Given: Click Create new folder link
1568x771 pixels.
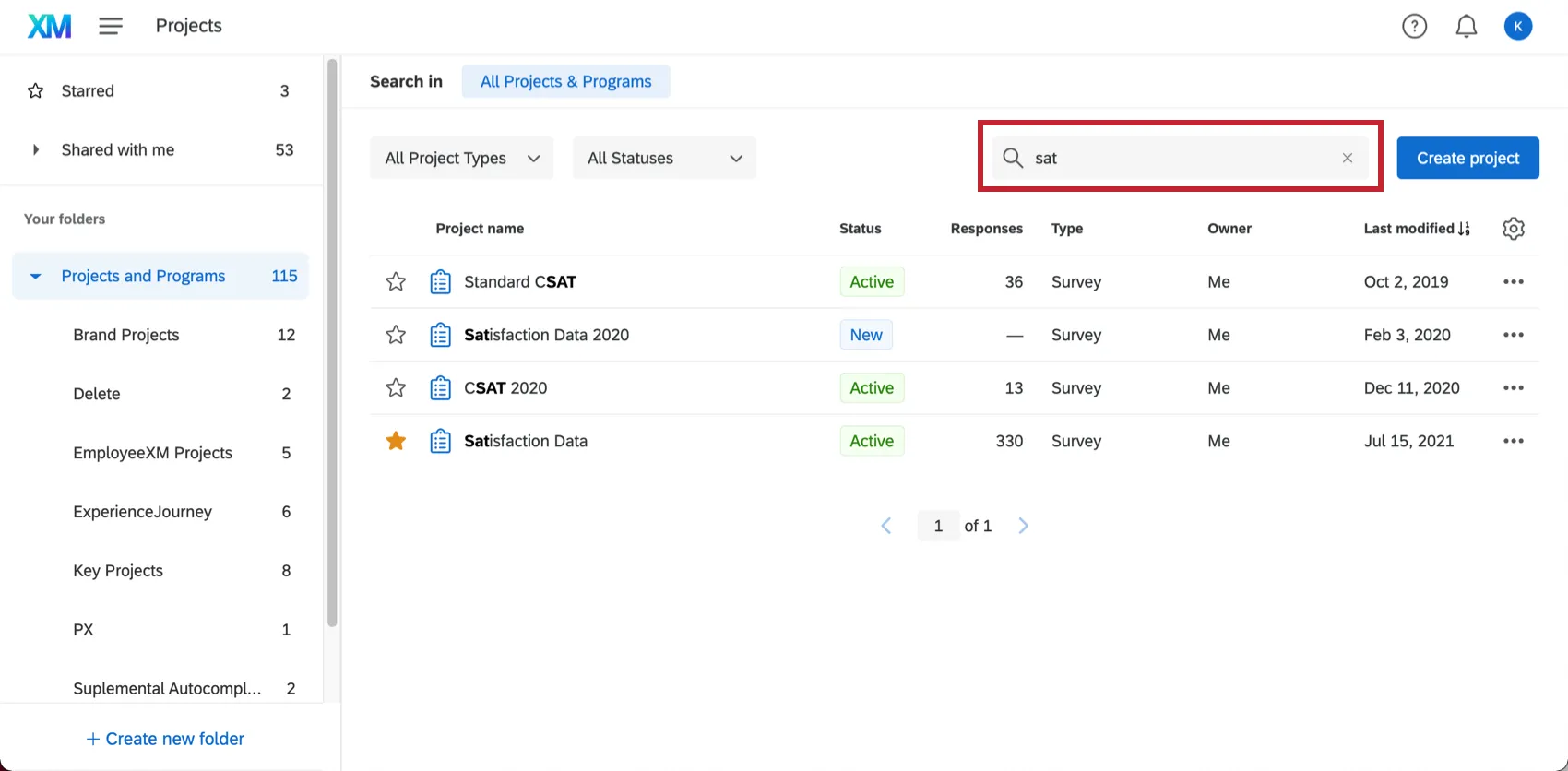Looking at the screenshot, I should click(165, 739).
